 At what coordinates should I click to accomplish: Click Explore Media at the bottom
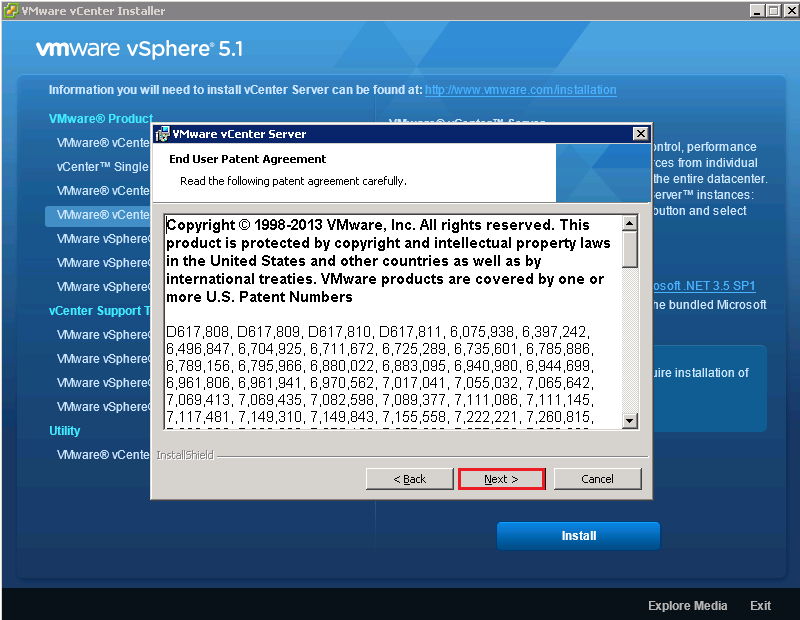(x=687, y=606)
